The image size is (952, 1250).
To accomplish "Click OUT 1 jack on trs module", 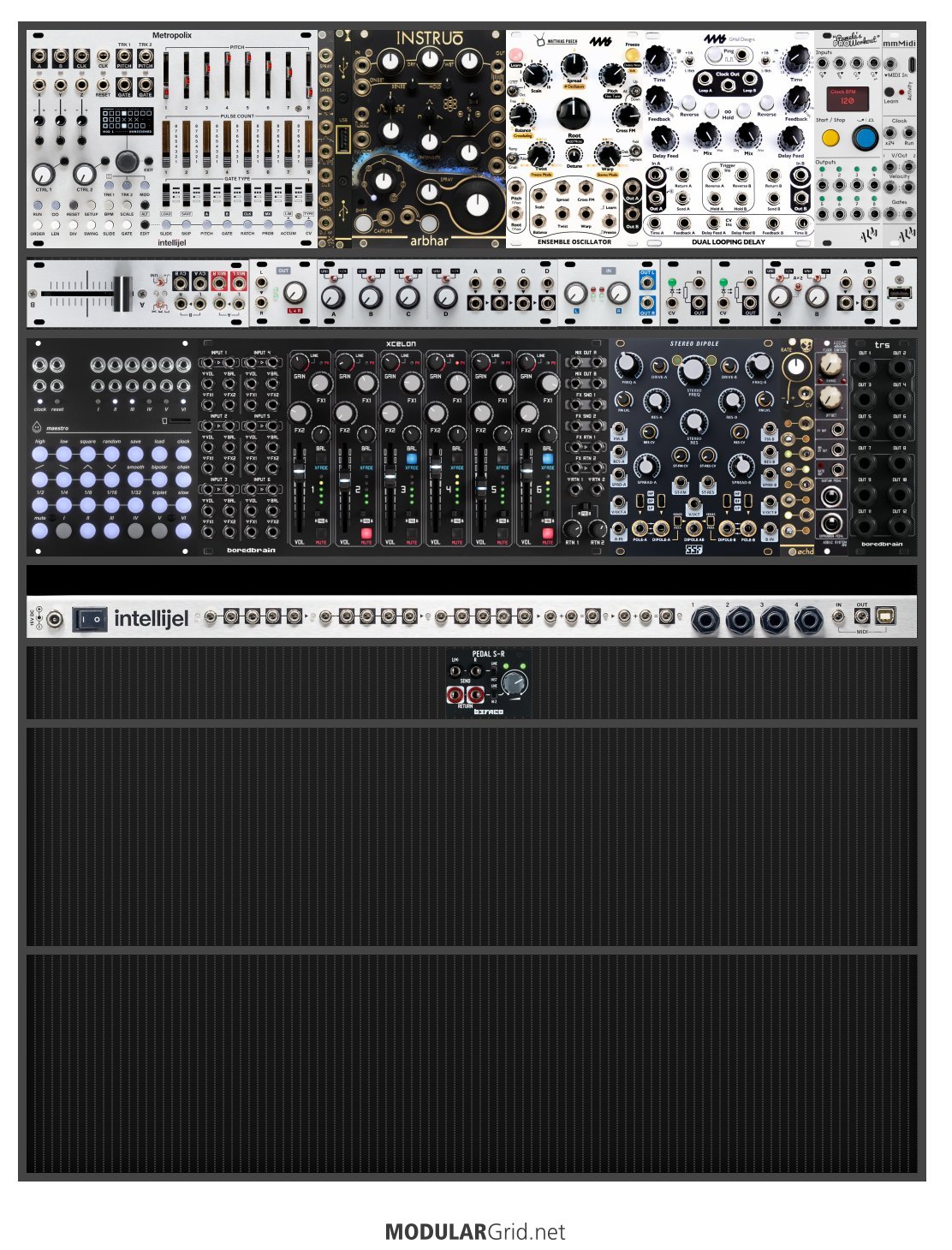I will coord(866,367).
